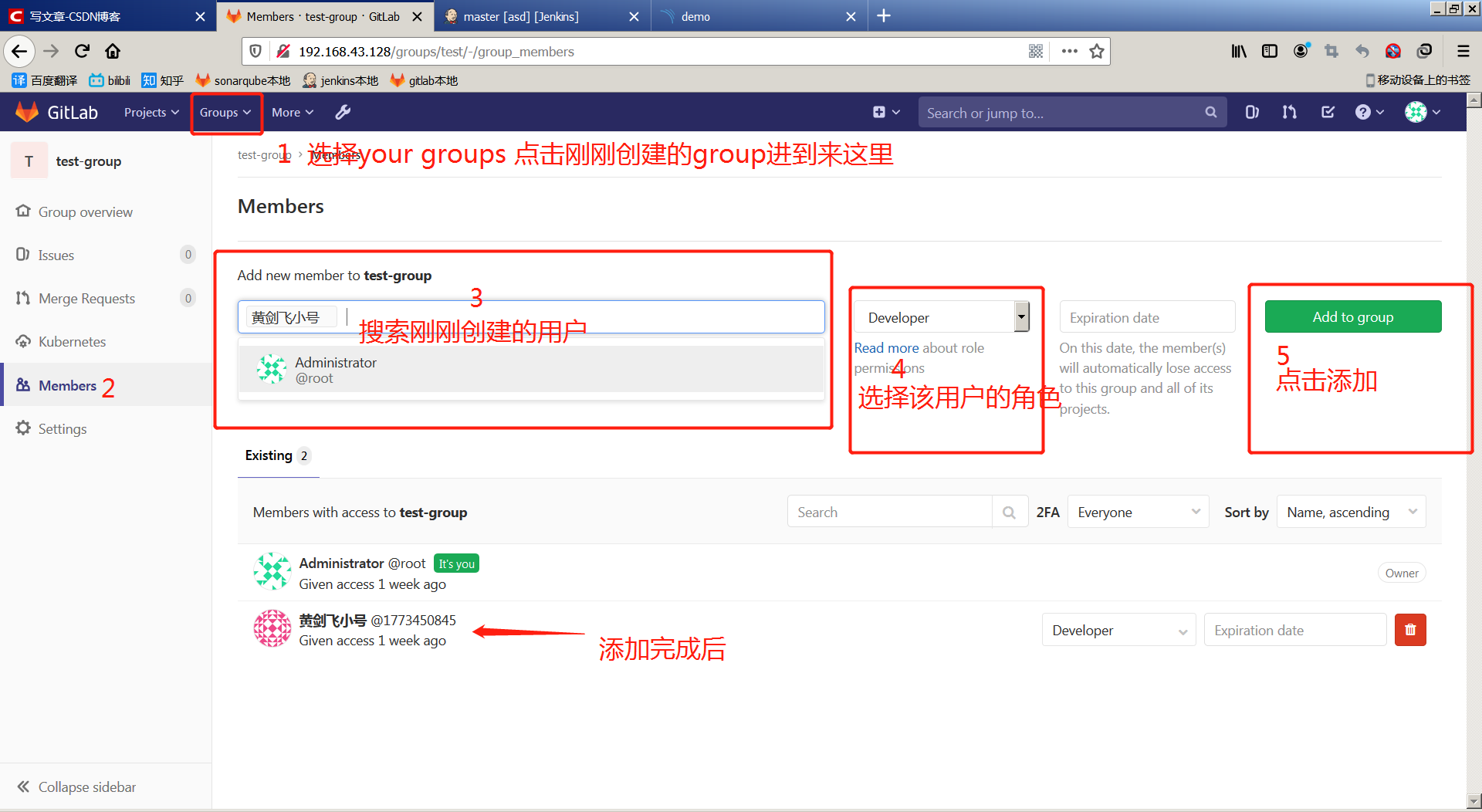The image size is (1482, 812).
Task: Click the GitLab logo icon
Action: tap(26, 112)
